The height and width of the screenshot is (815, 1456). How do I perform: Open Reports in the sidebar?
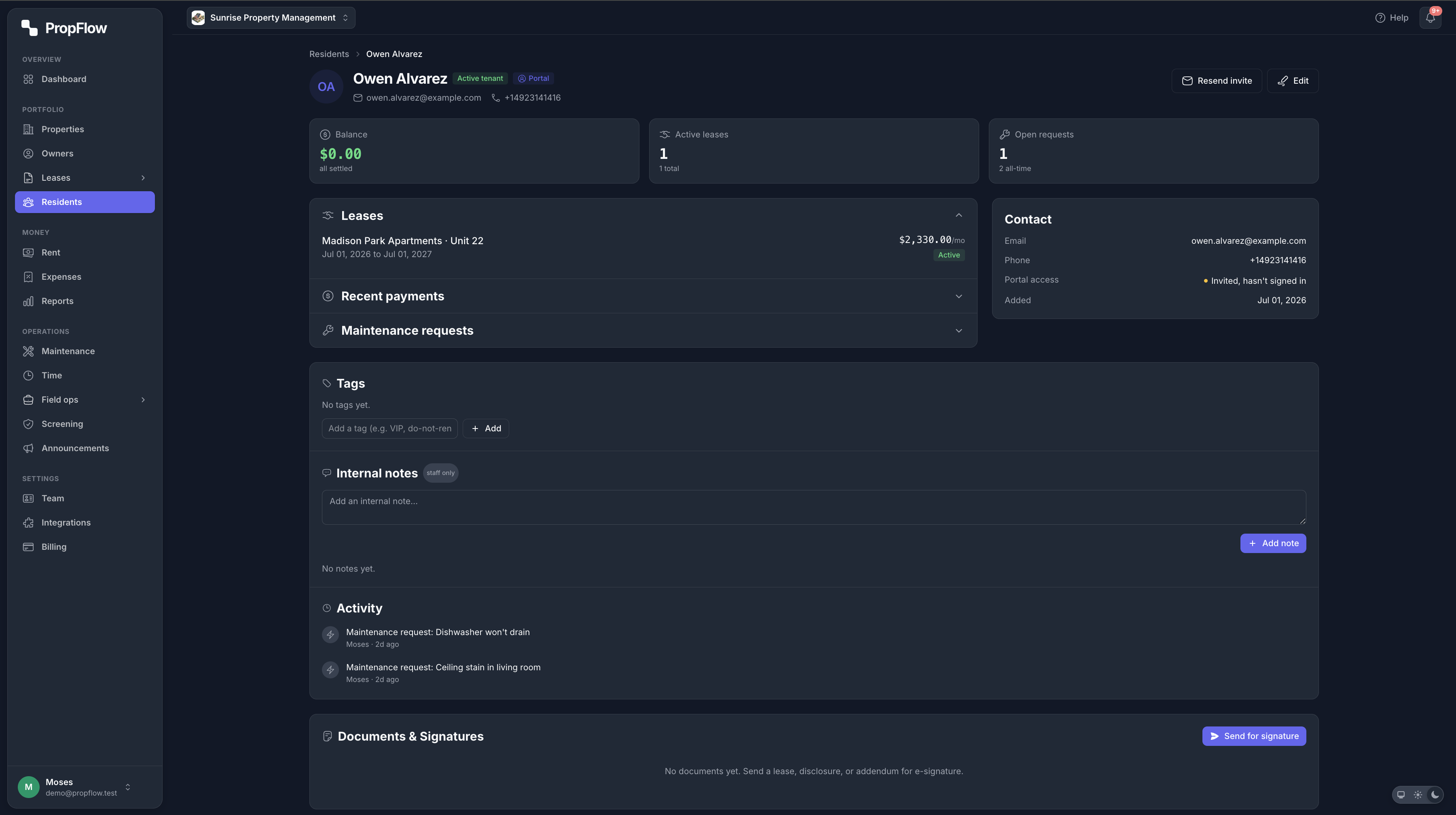(x=85, y=301)
